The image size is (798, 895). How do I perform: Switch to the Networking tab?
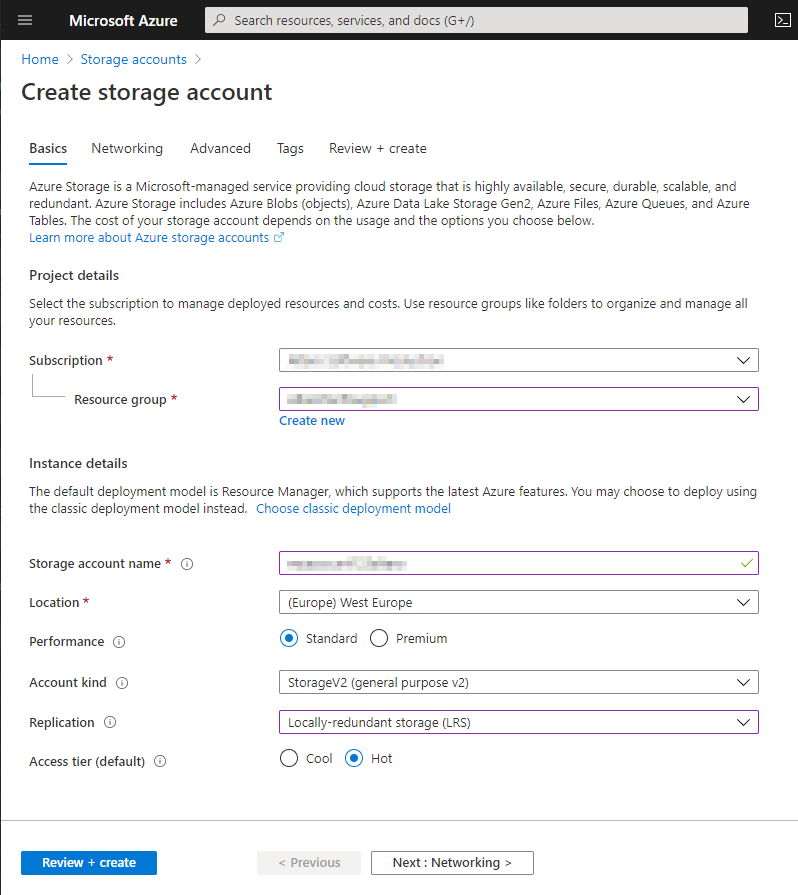click(x=127, y=148)
